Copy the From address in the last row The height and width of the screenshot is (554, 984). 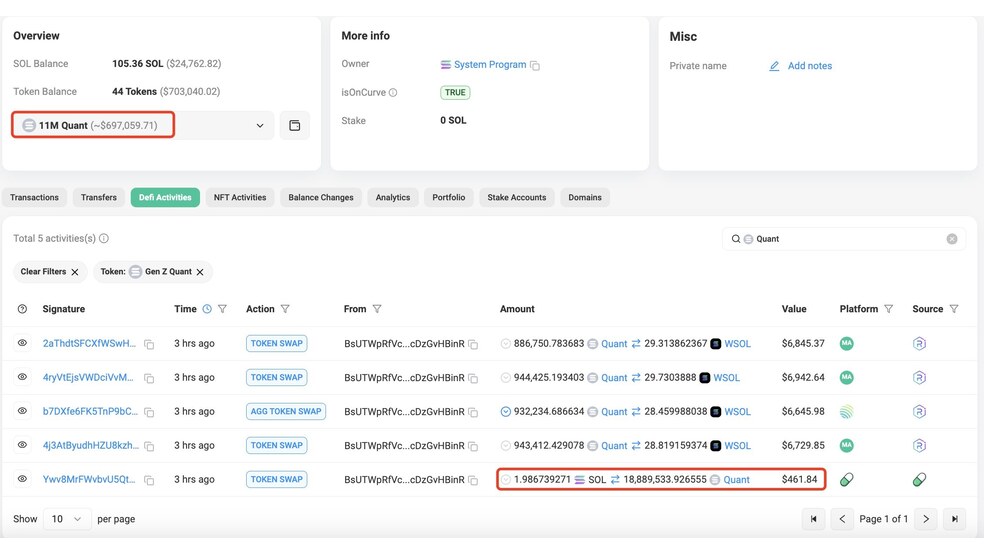point(473,480)
